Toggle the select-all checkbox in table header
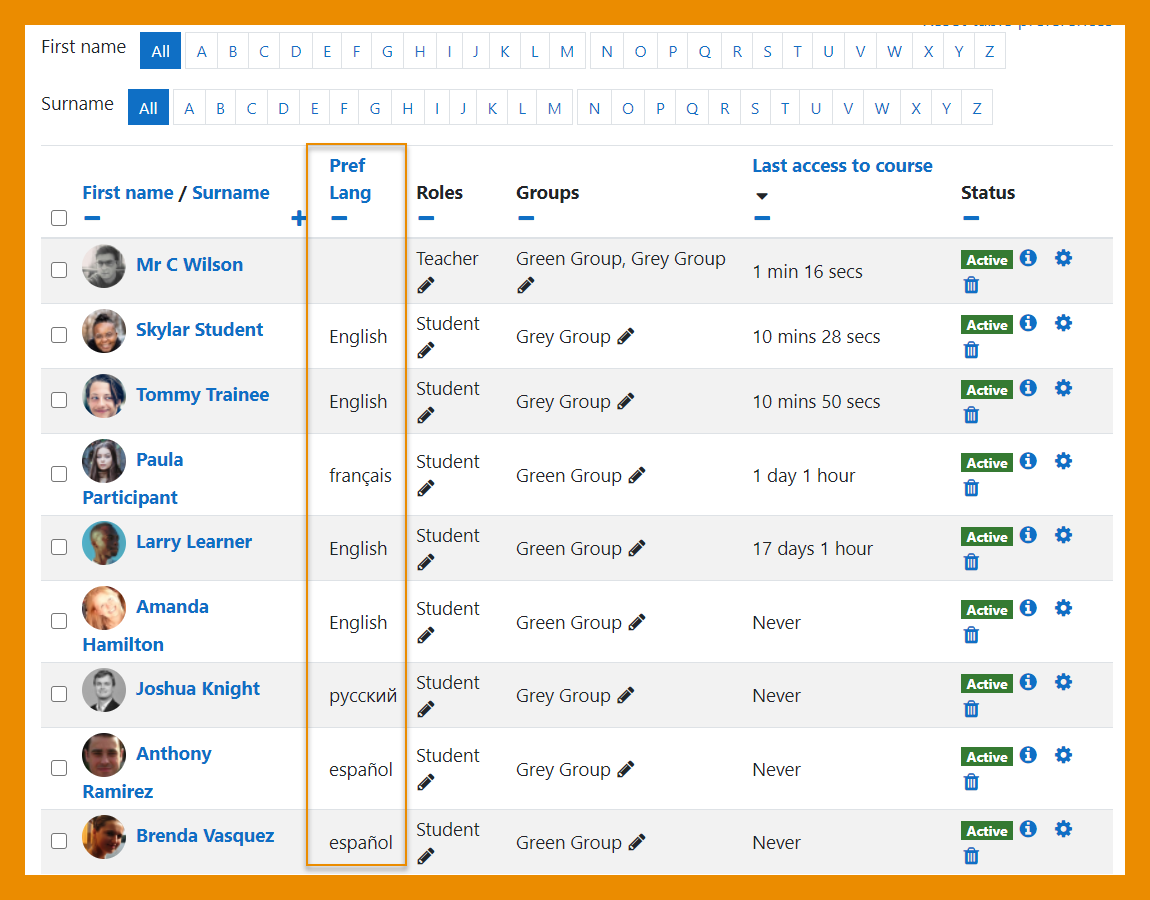This screenshot has height=900, width=1150. click(x=59, y=218)
